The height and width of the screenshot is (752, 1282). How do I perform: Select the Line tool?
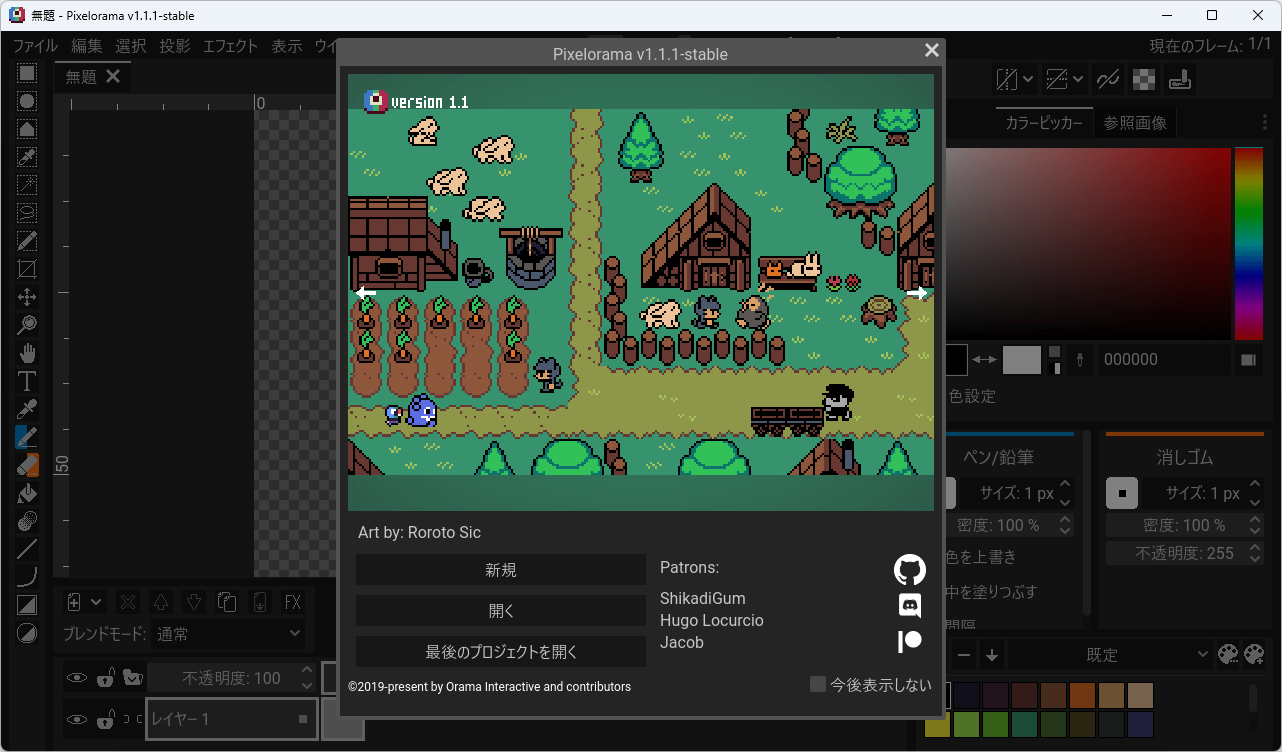pyautogui.click(x=27, y=549)
